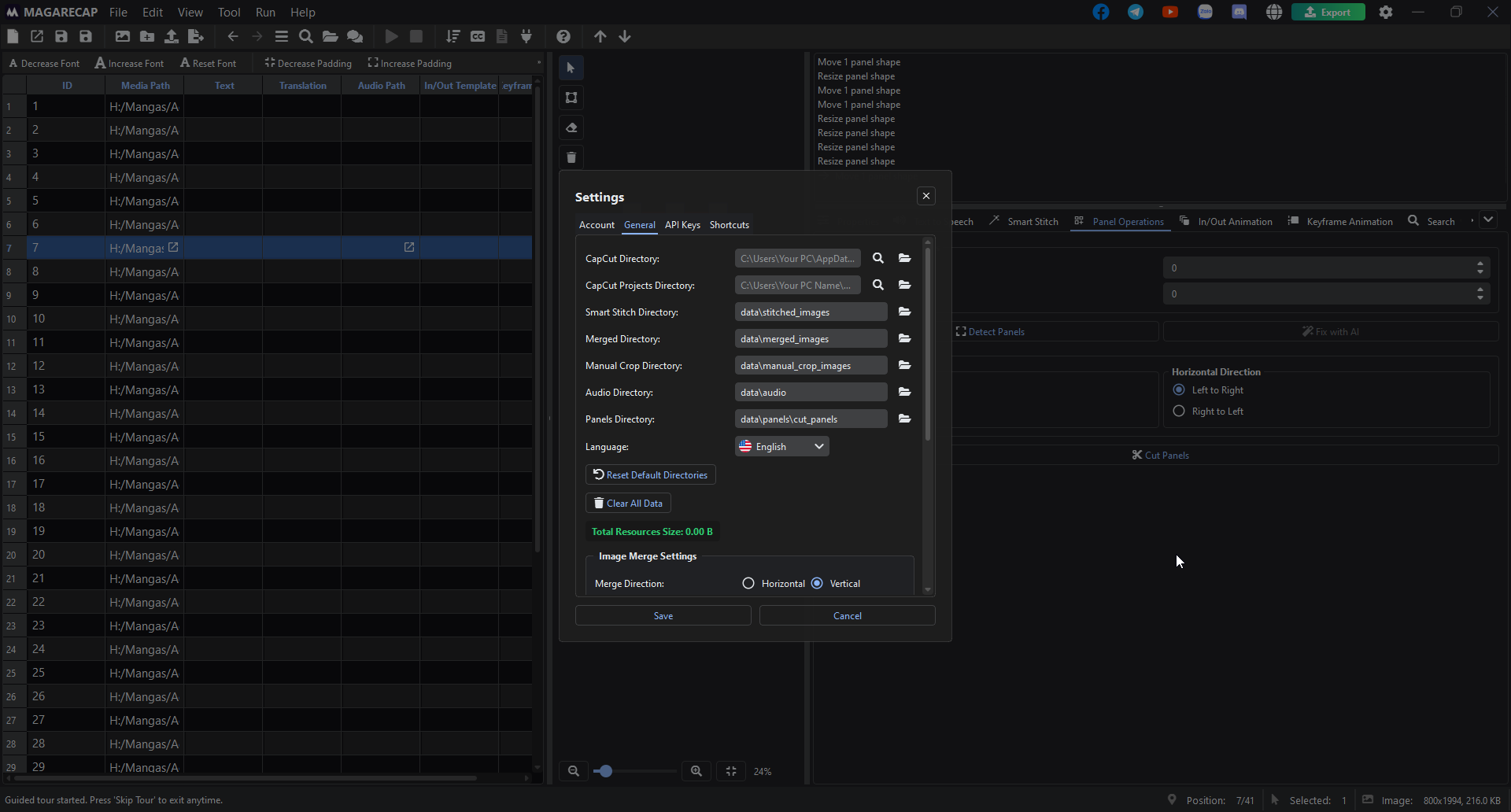Select the eraser tool
Screen dimensions: 1511x812
pos(571,127)
